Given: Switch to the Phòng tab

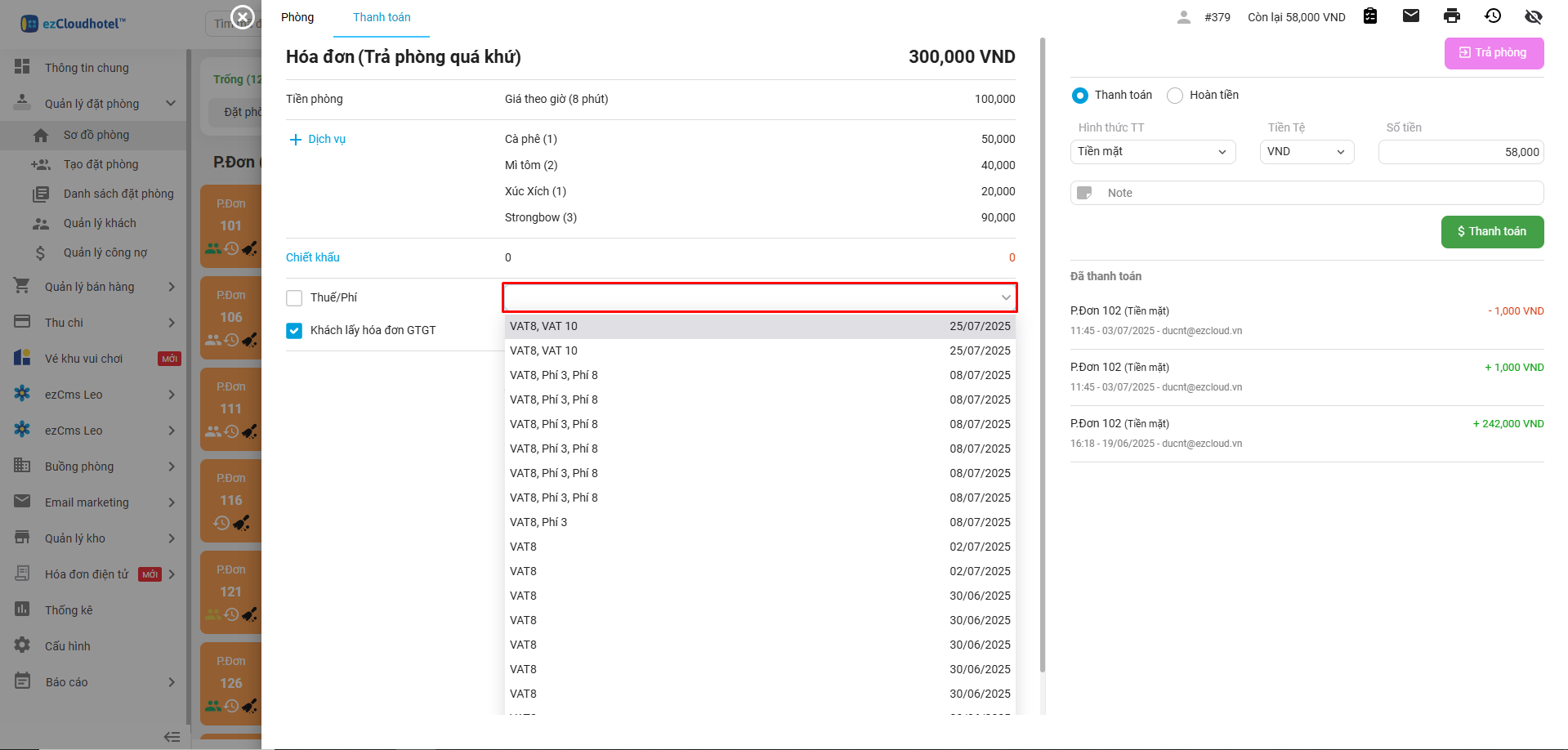Looking at the screenshot, I should 297,17.
